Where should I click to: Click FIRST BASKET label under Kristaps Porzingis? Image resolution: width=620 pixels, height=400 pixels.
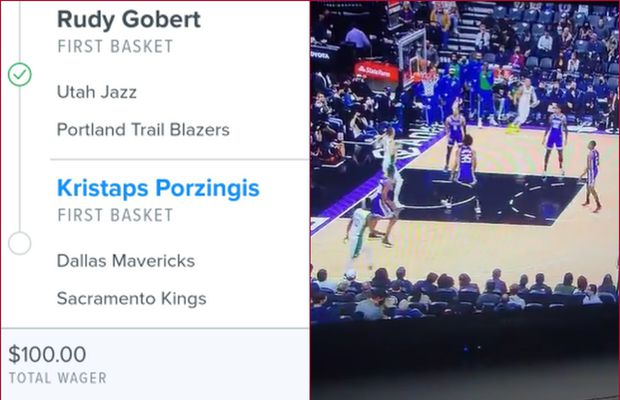115,215
